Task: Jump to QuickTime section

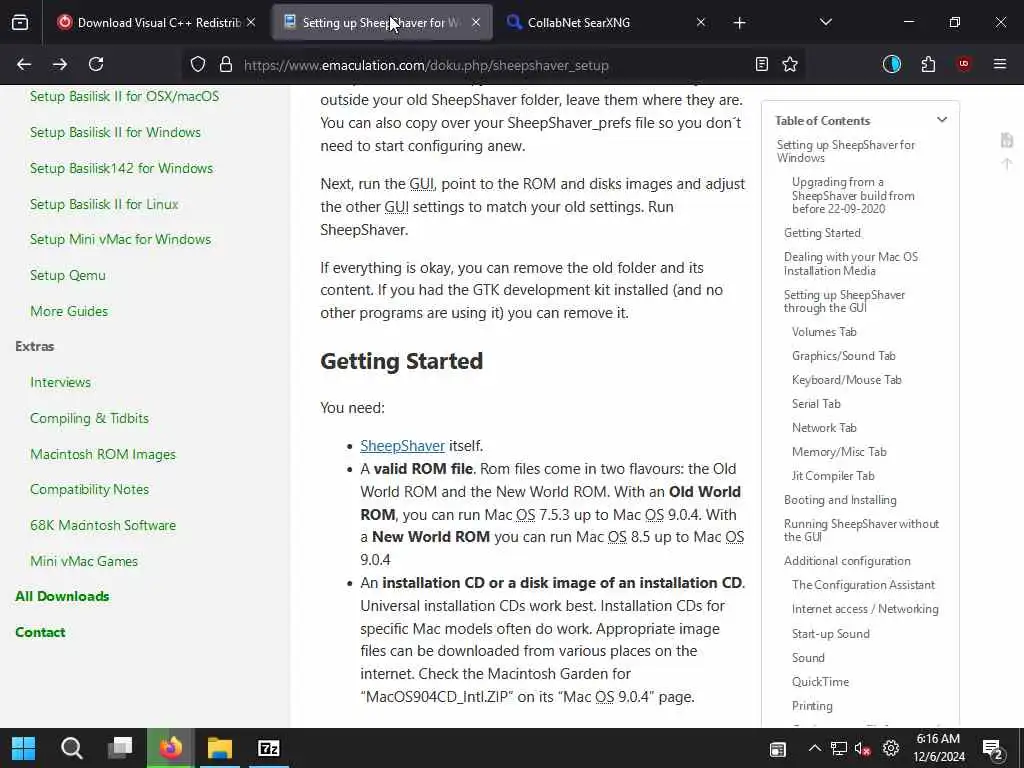Action: tap(820, 682)
